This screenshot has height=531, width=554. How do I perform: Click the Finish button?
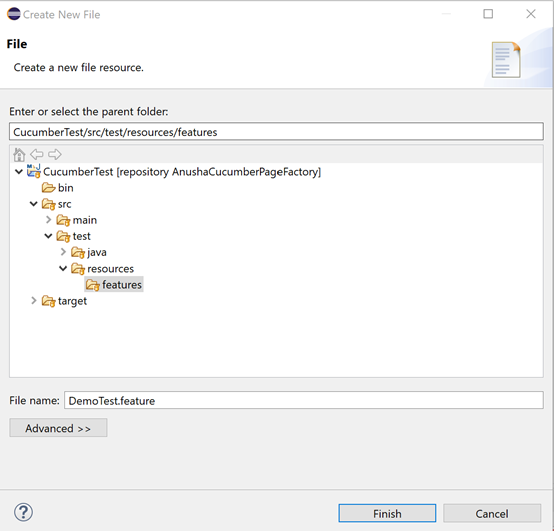pyautogui.click(x=387, y=513)
